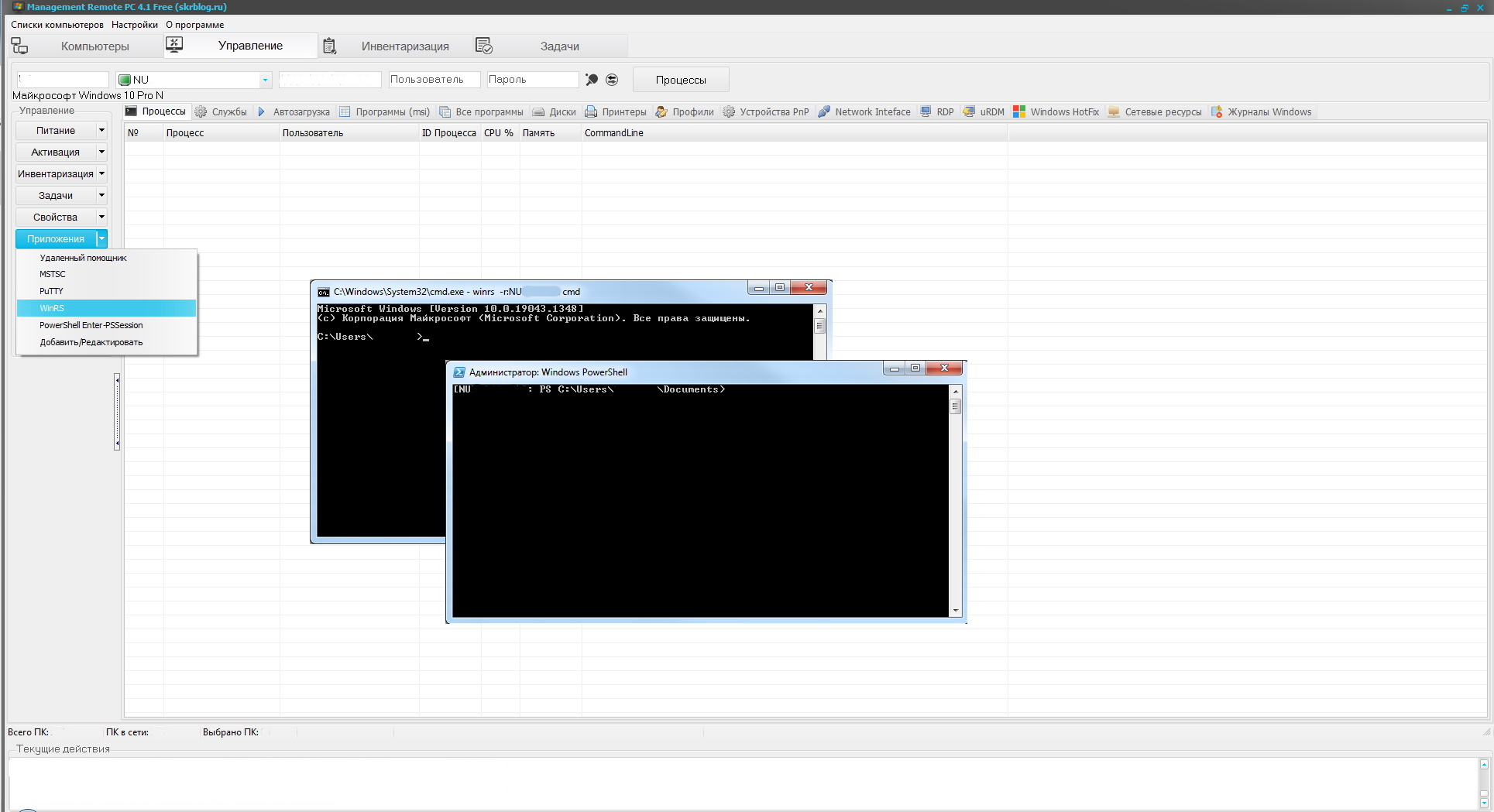1494x812 pixels.
Task: Select the highlighted WinRS menu entry
Action: tap(107, 308)
